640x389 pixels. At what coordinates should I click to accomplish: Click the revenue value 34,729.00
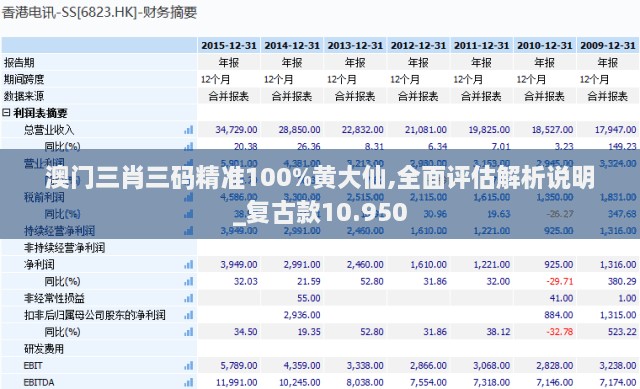(236, 130)
